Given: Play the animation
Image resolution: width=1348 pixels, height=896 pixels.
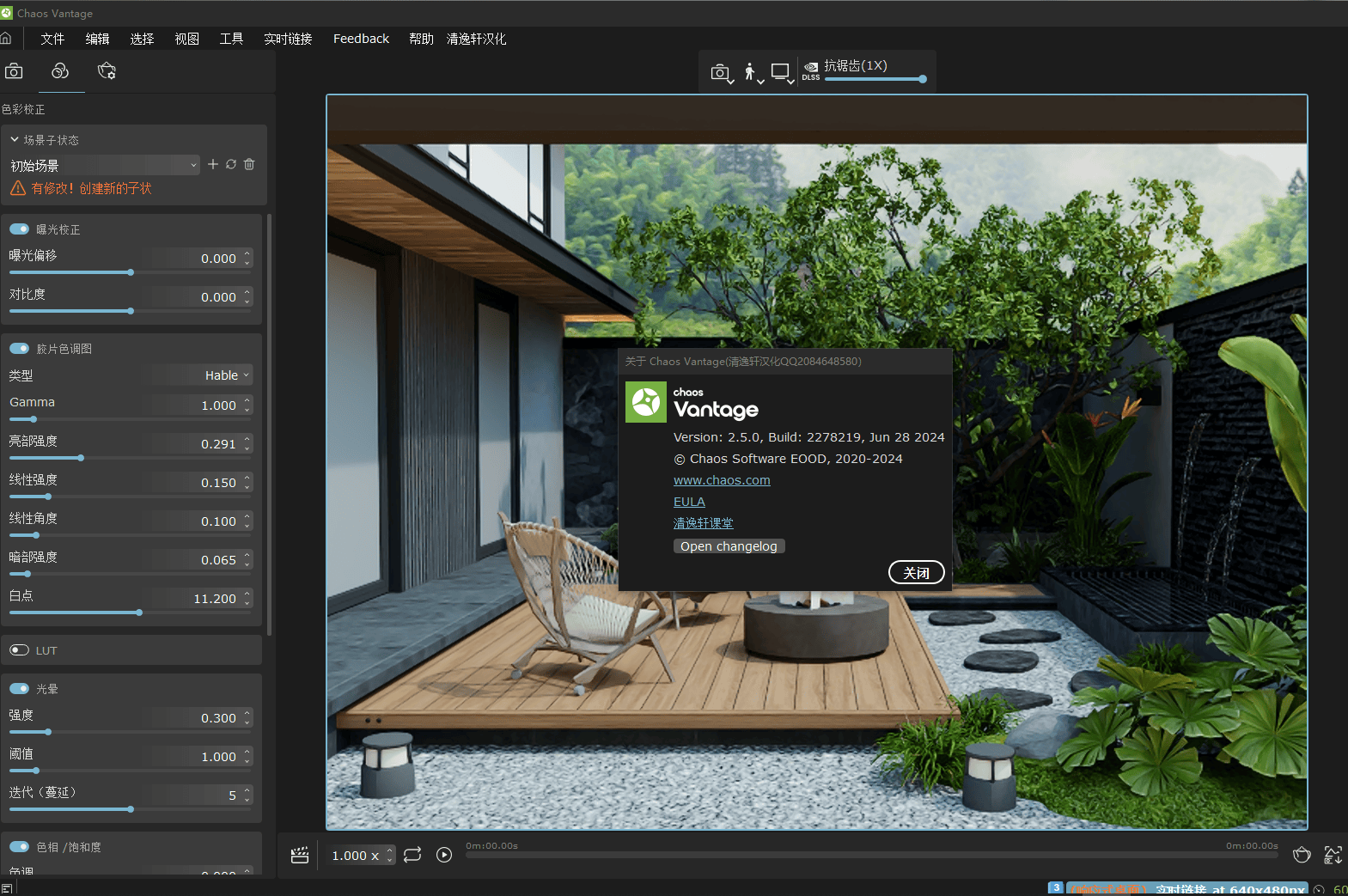Looking at the screenshot, I should pyautogui.click(x=444, y=855).
